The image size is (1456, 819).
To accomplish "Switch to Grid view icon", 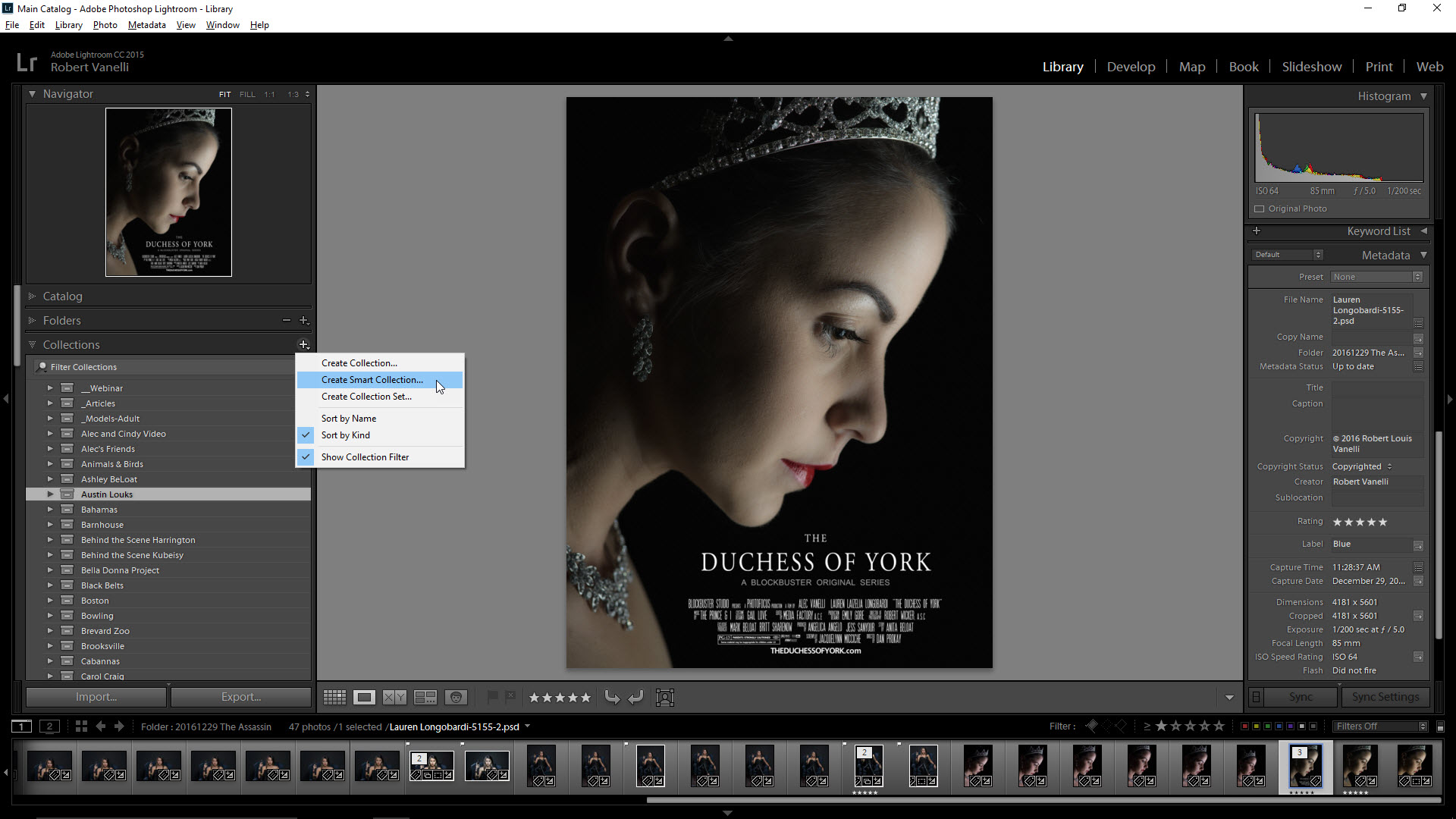I will click(x=334, y=698).
